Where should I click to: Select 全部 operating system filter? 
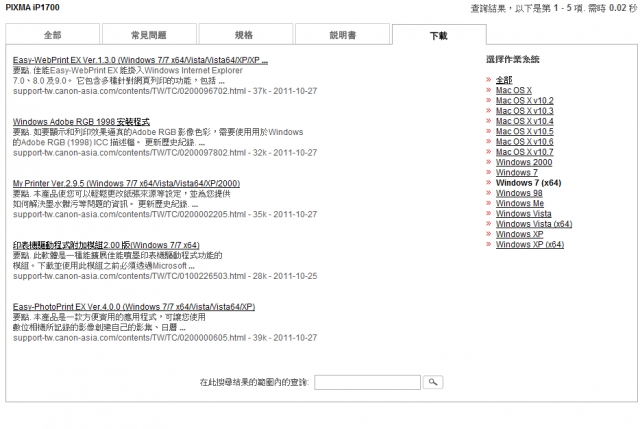(x=504, y=80)
